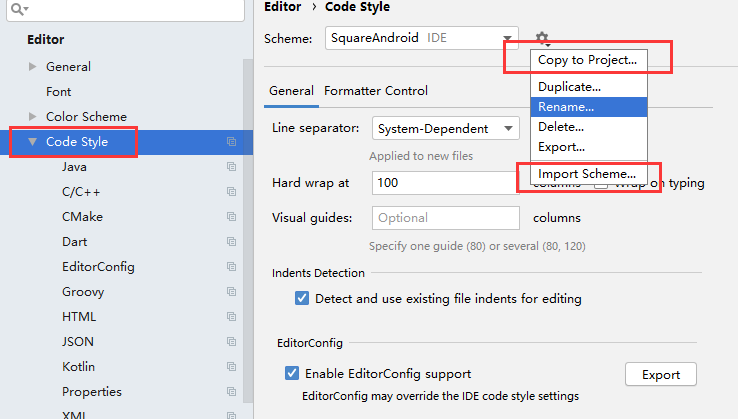This screenshot has height=419, width=738.
Task: Select Groovy in the Code Style tree
Action: pyautogui.click(x=84, y=292)
